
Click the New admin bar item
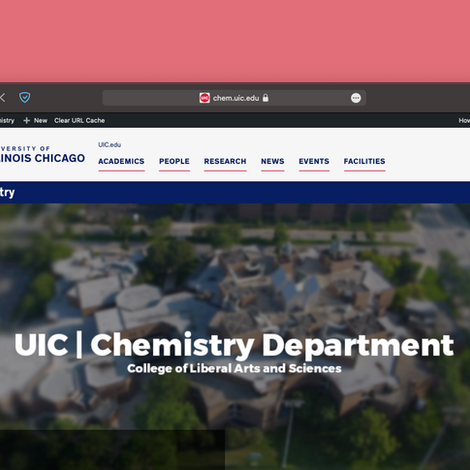click(41, 121)
